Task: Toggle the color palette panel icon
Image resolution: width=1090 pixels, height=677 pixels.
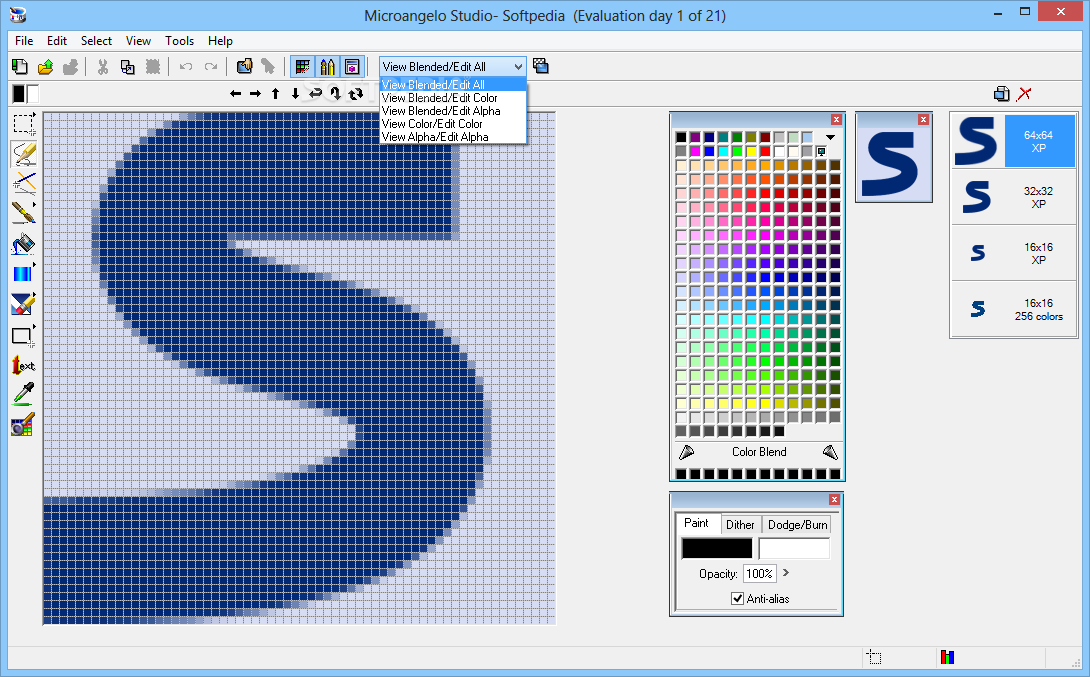Action: click(x=302, y=67)
